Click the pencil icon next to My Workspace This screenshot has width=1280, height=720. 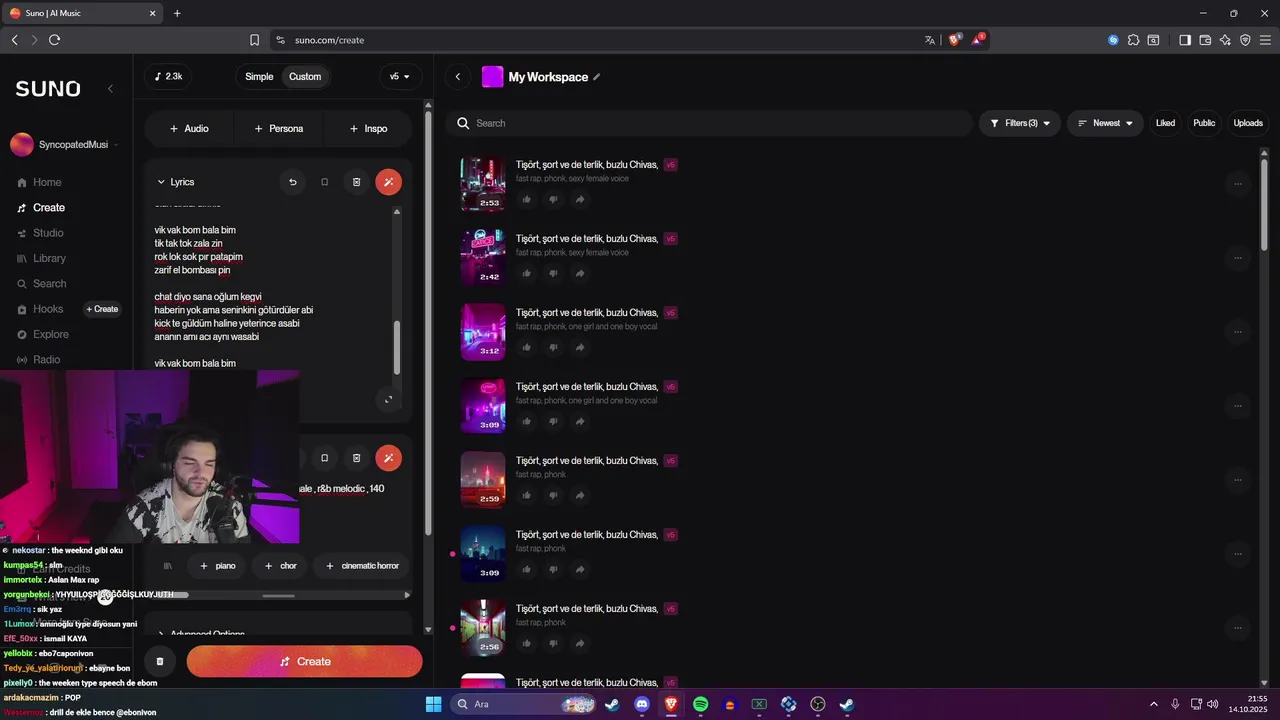click(x=597, y=77)
